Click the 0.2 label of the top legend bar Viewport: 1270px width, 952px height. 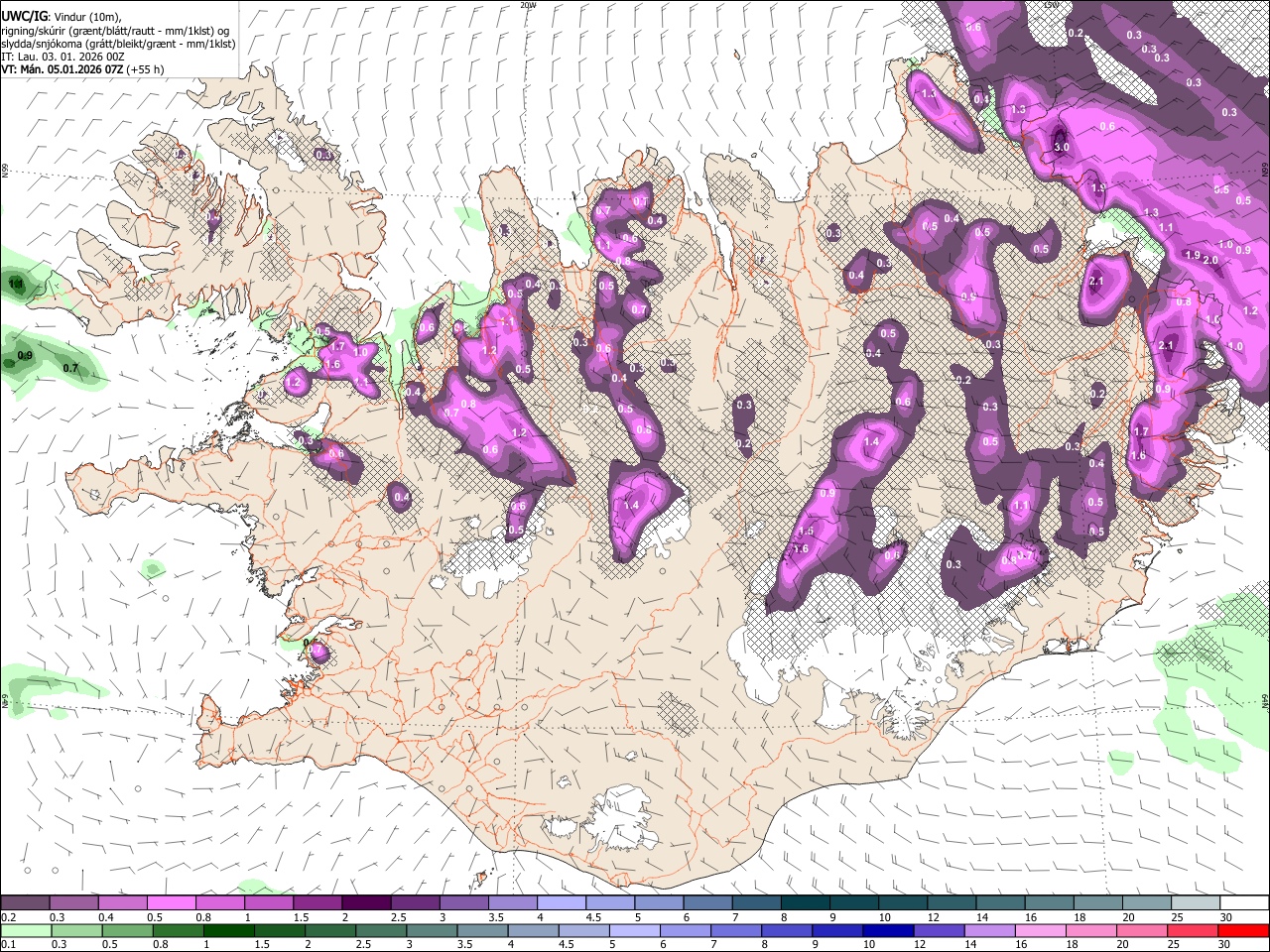(x=8, y=917)
